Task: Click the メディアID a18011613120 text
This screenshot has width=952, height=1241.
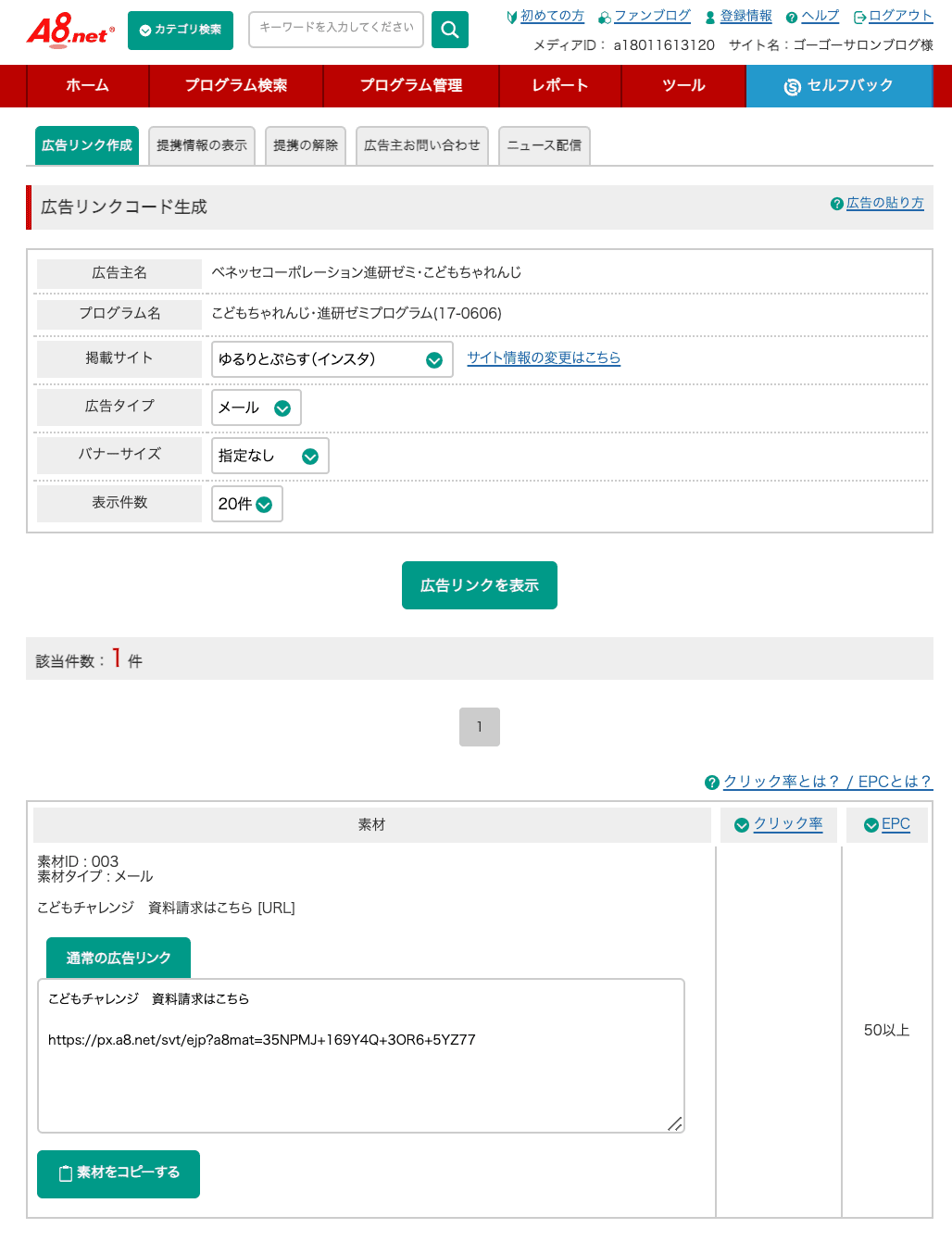Action: (x=624, y=44)
